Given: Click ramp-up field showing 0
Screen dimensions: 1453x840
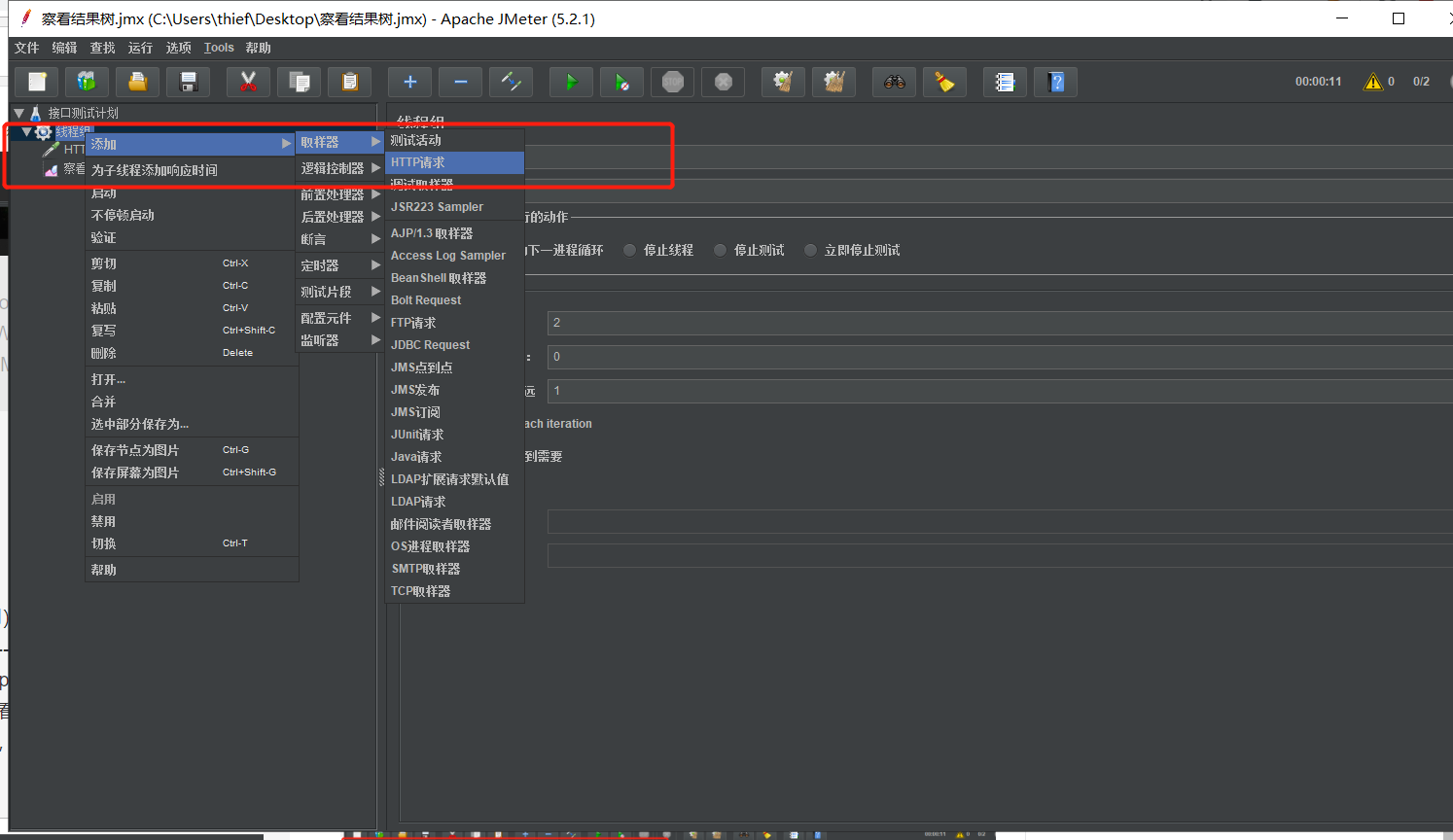Looking at the screenshot, I should point(1000,357).
